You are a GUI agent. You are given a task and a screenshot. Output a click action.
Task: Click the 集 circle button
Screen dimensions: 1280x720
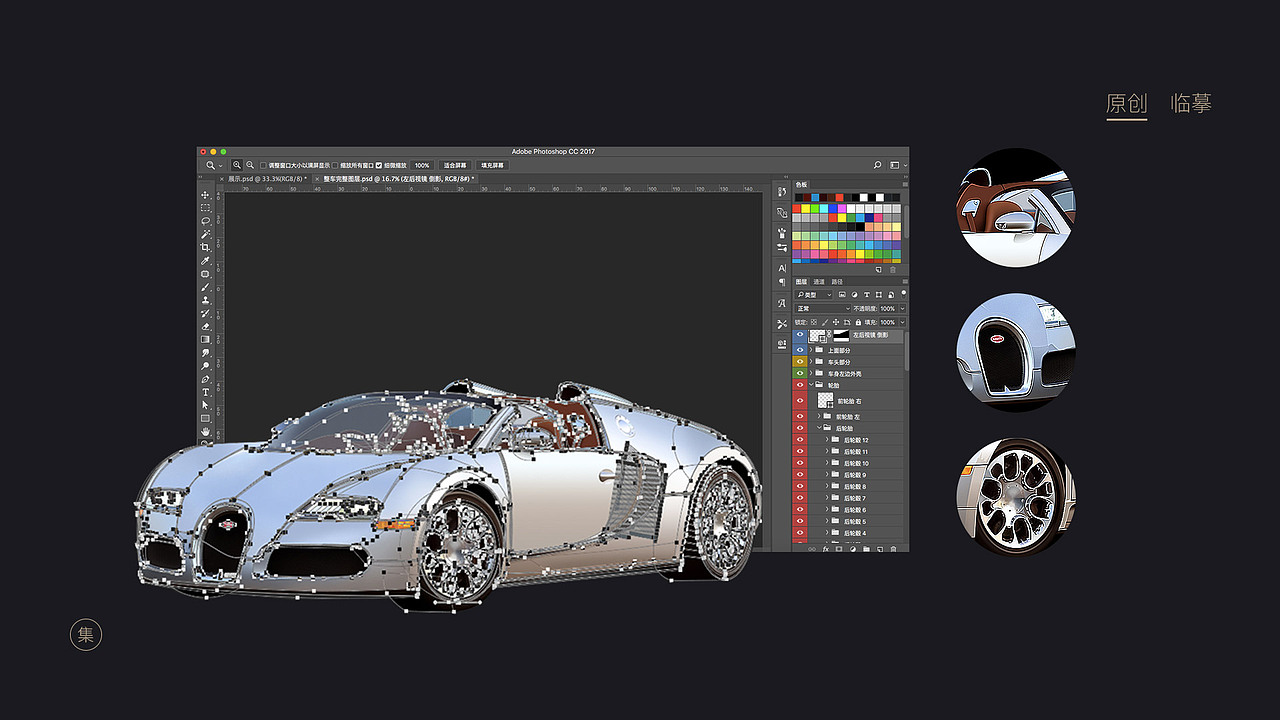coord(86,635)
